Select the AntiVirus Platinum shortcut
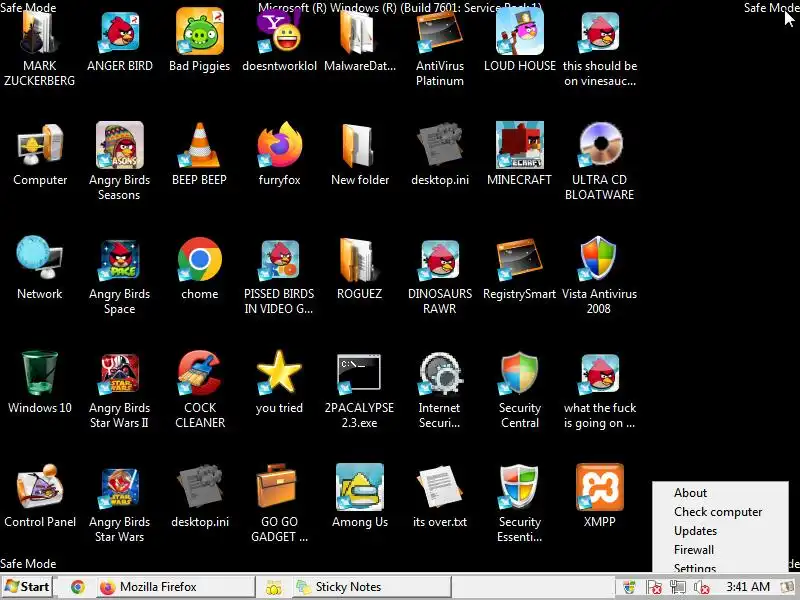The width and height of the screenshot is (800, 600). [x=439, y=34]
